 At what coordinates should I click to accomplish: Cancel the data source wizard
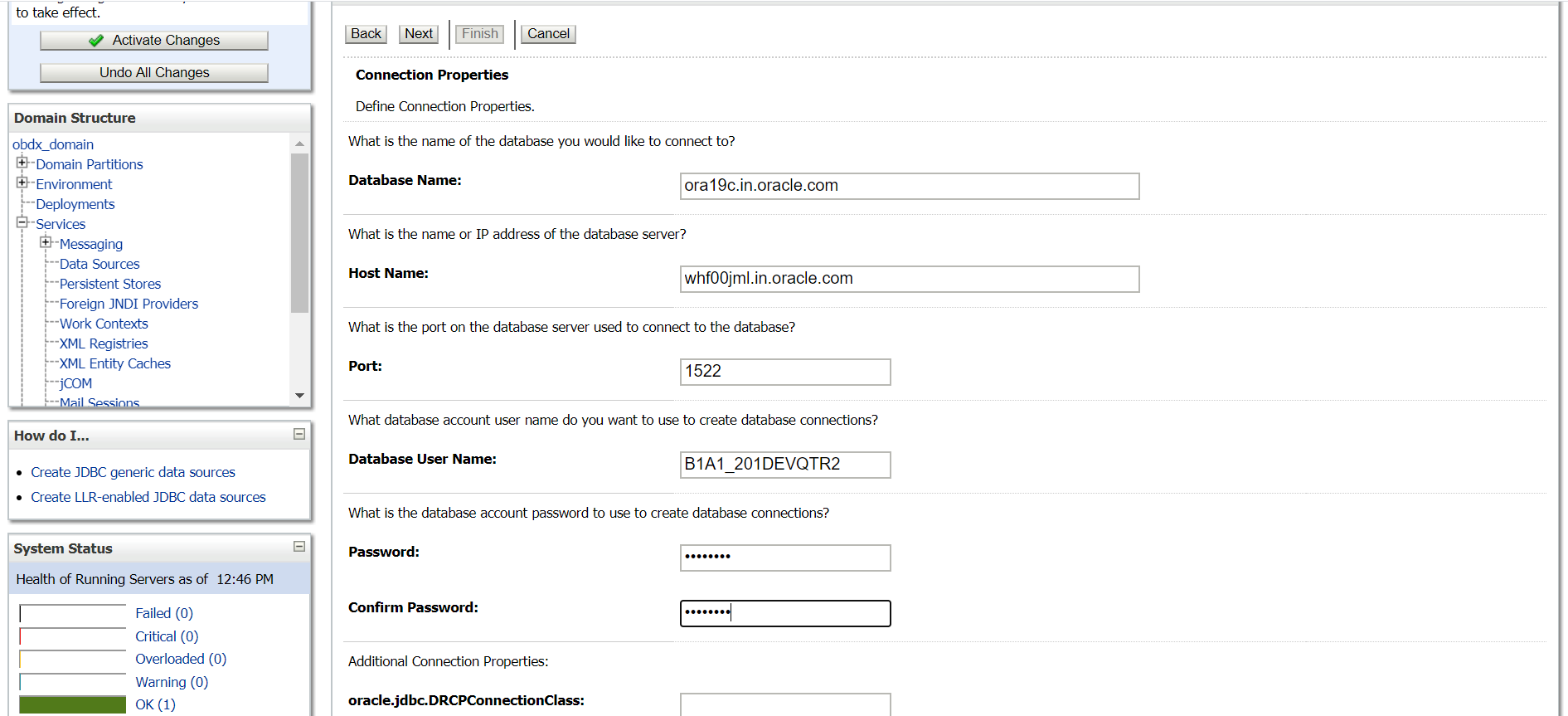548,34
